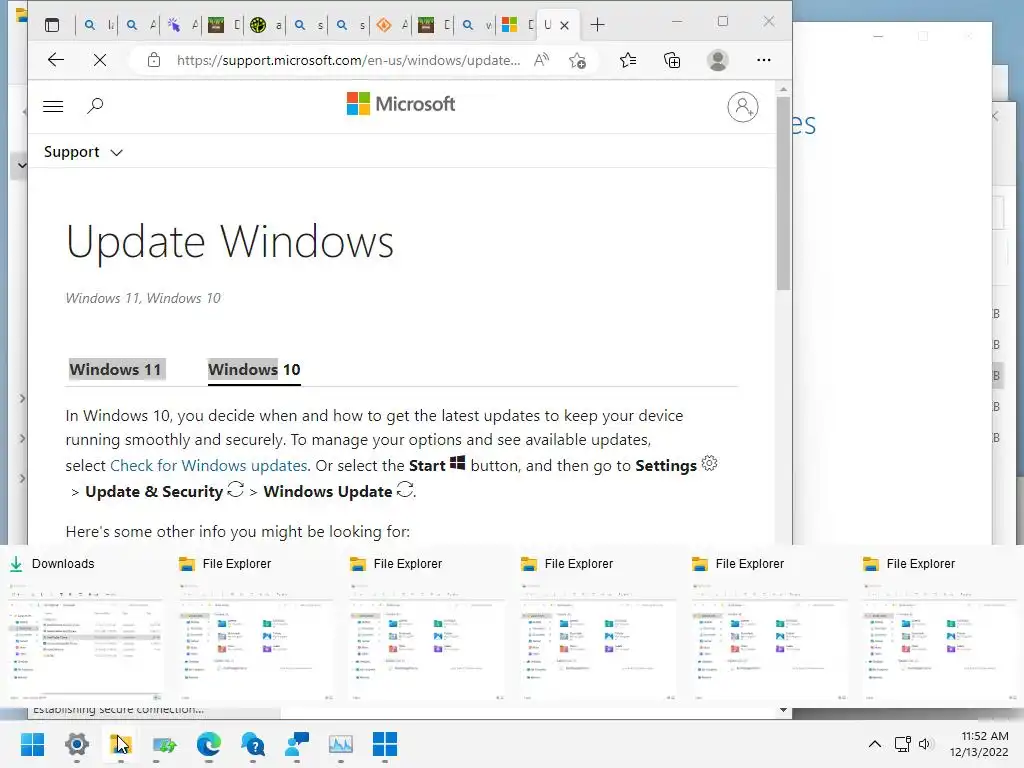Viewport: 1024px width, 768px height.
Task: Sign in via the account icon
Action: [x=743, y=106]
